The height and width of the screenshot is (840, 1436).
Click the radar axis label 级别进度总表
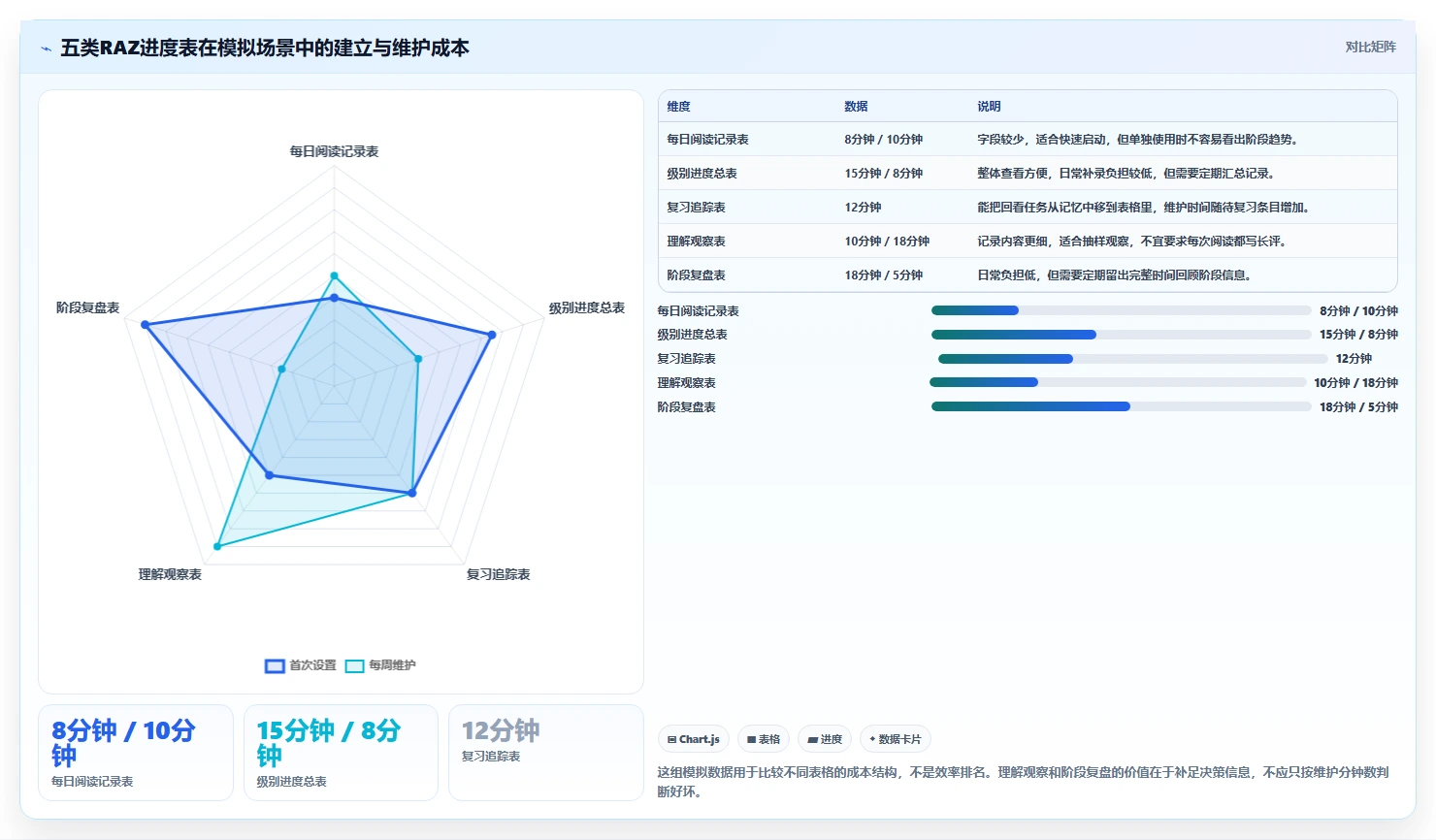[586, 307]
